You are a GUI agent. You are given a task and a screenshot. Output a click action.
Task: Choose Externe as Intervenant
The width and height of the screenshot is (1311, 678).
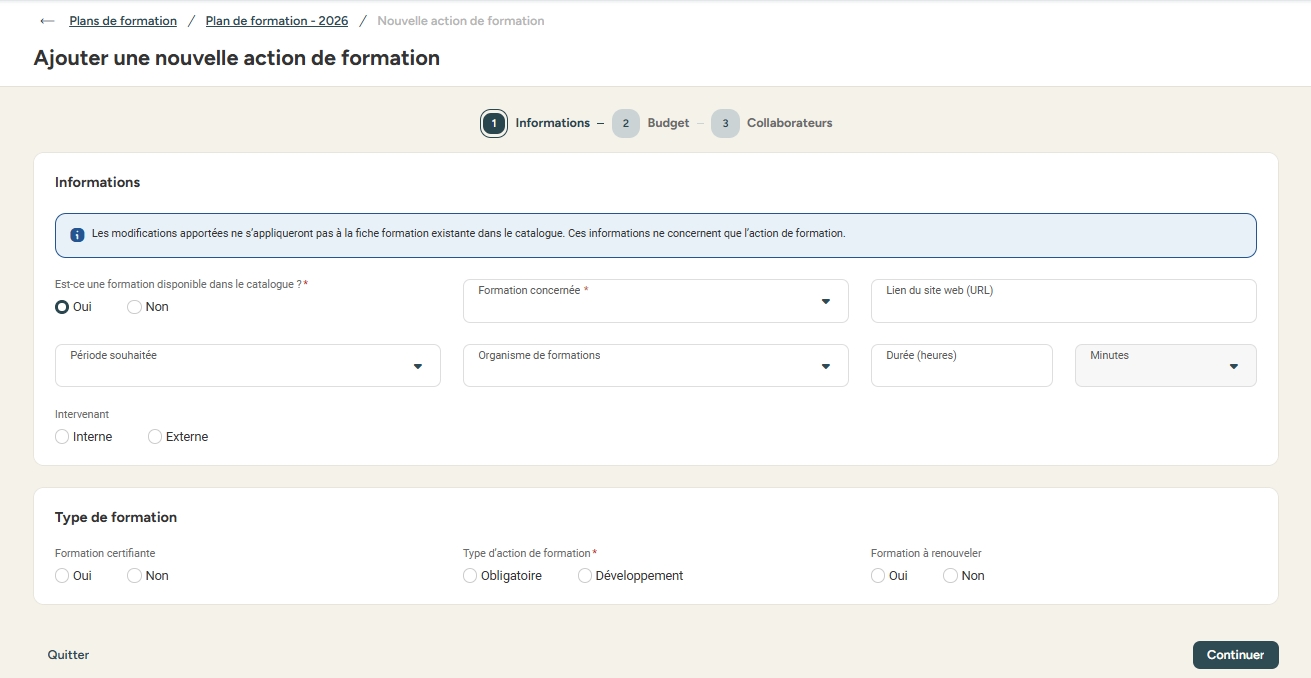(155, 437)
